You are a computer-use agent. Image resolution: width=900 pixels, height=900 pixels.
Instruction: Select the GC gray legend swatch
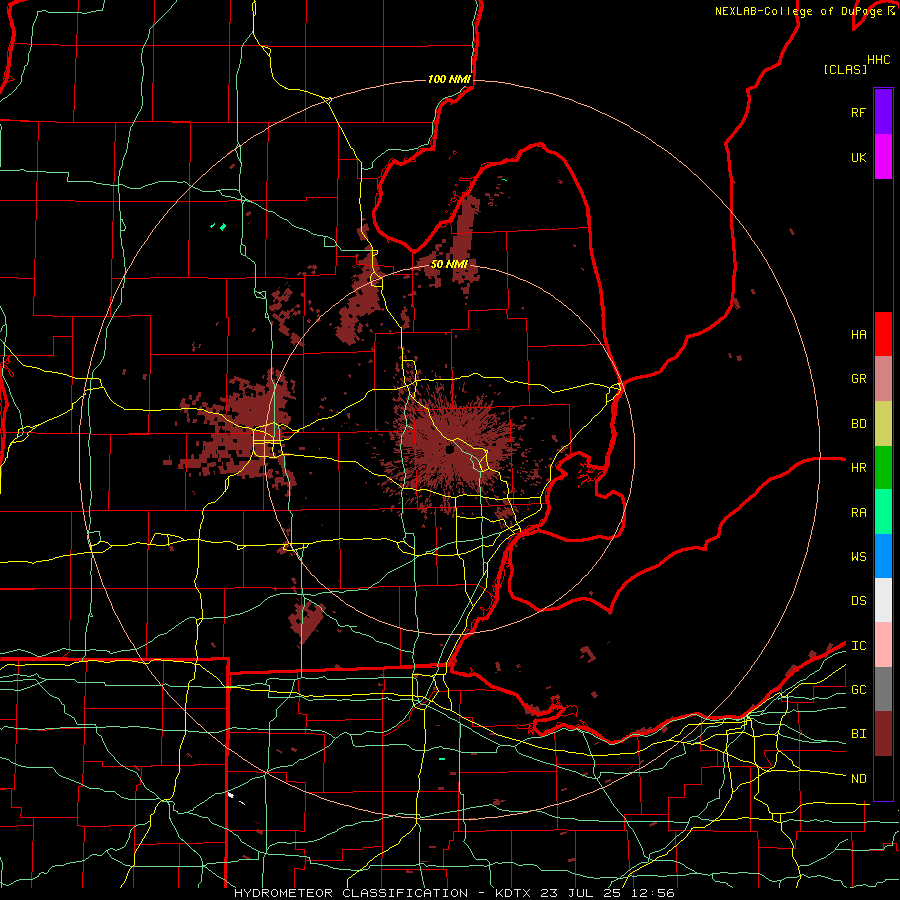coord(883,689)
